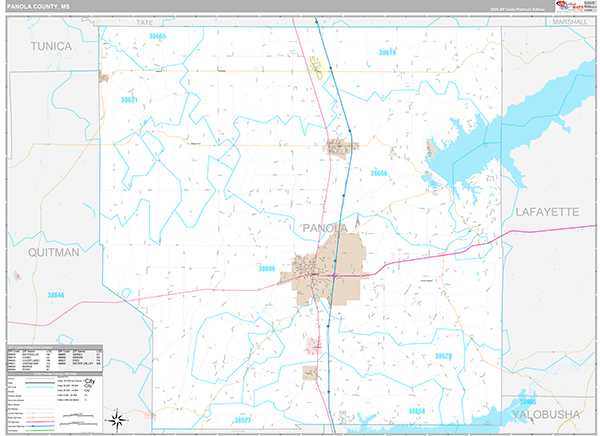Click the orange highway line legend swatch
This screenshot has width=600, height=436.
[x=40, y=417]
